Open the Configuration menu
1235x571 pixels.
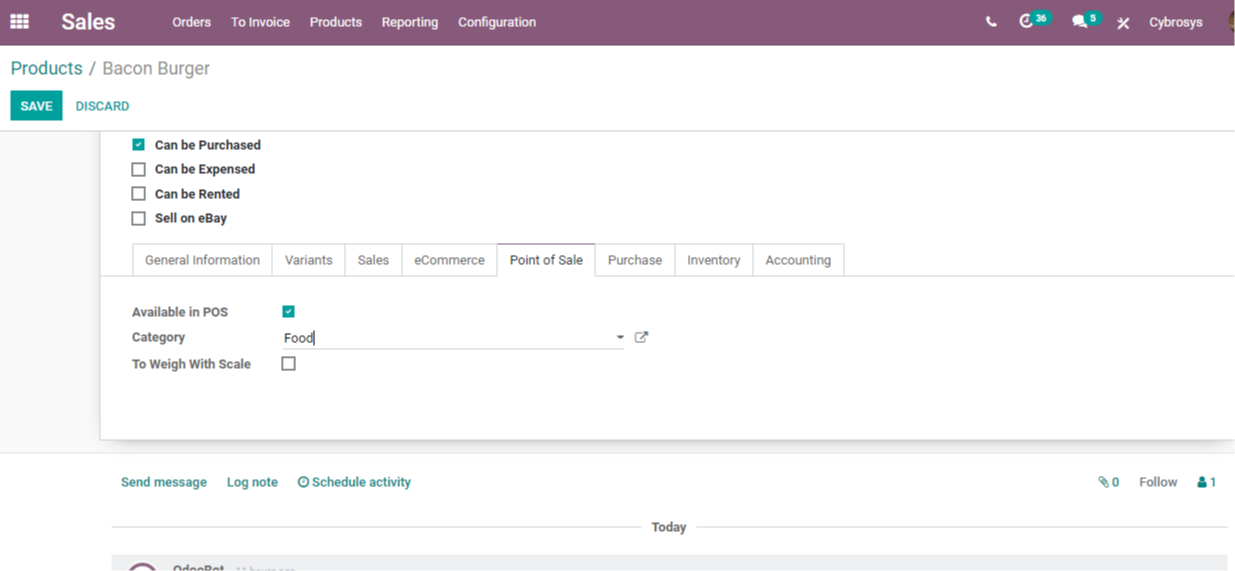(x=497, y=22)
